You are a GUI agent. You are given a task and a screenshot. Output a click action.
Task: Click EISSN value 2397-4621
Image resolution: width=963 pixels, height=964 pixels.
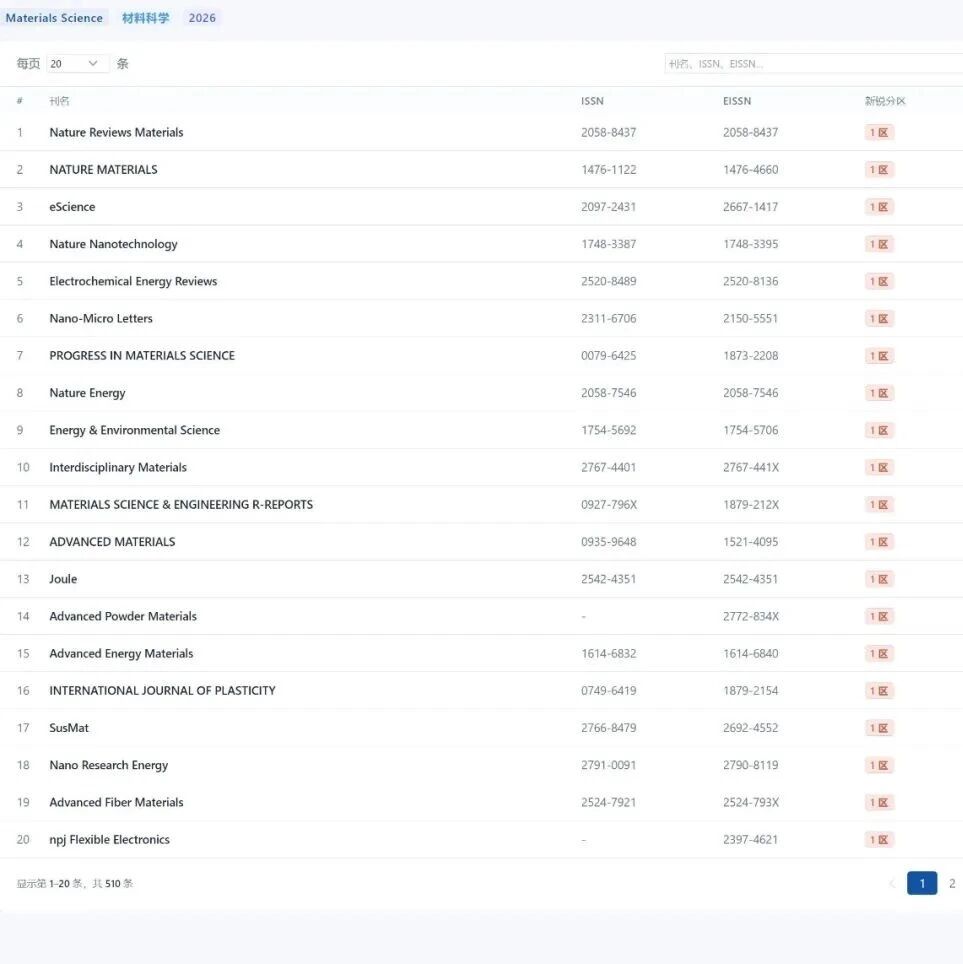(751, 839)
